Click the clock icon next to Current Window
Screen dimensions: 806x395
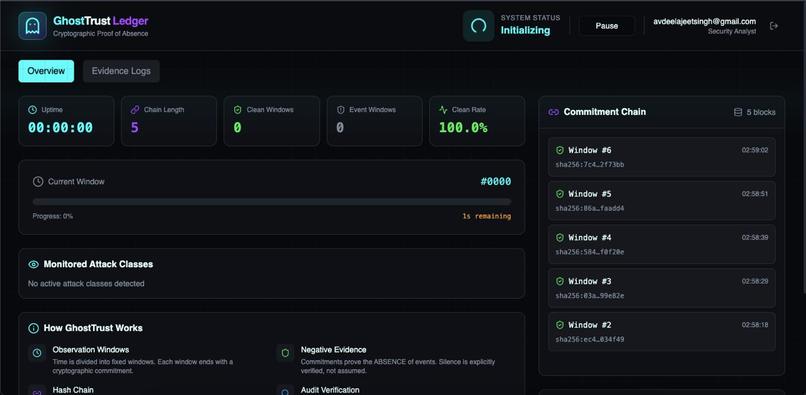(x=38, y=182)
